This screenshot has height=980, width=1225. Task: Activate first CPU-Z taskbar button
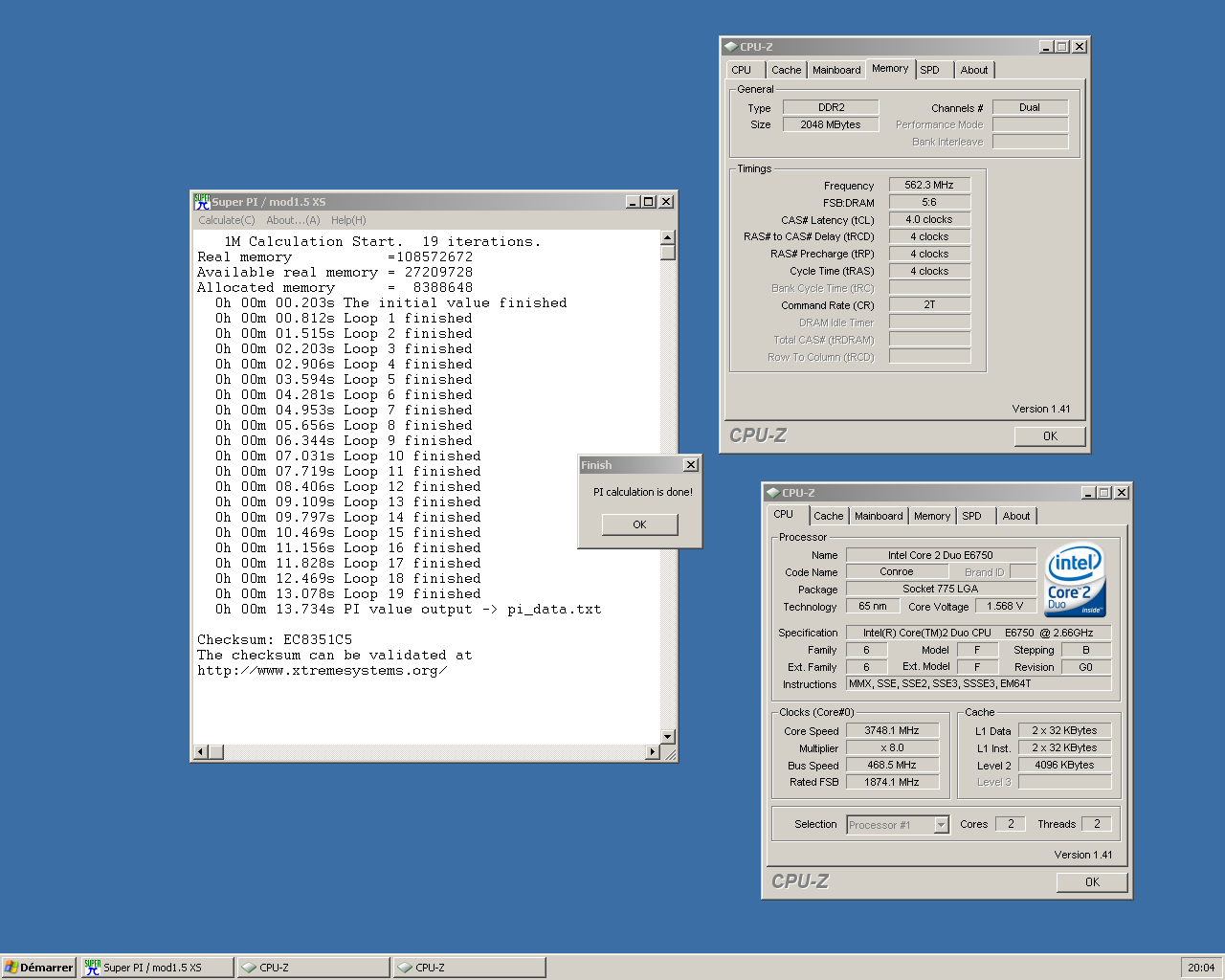pyautogui.click(x=314, y=968)
